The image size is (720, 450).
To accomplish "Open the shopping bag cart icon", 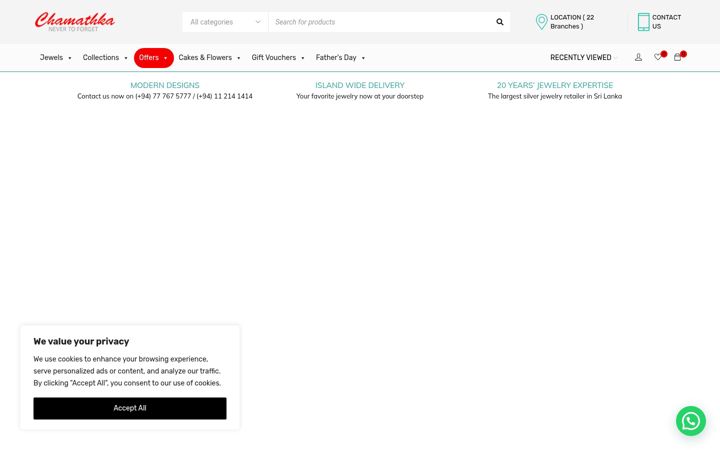I will [x=677, y=57].
